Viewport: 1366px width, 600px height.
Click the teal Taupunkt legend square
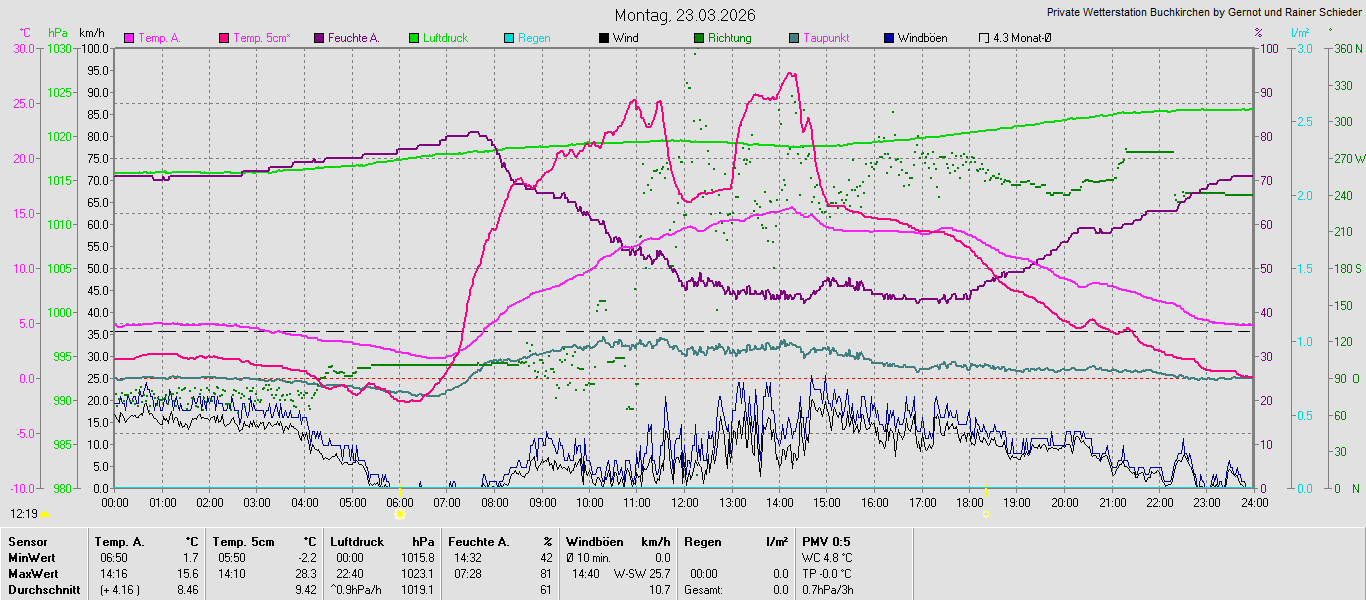tap(794, 38)
